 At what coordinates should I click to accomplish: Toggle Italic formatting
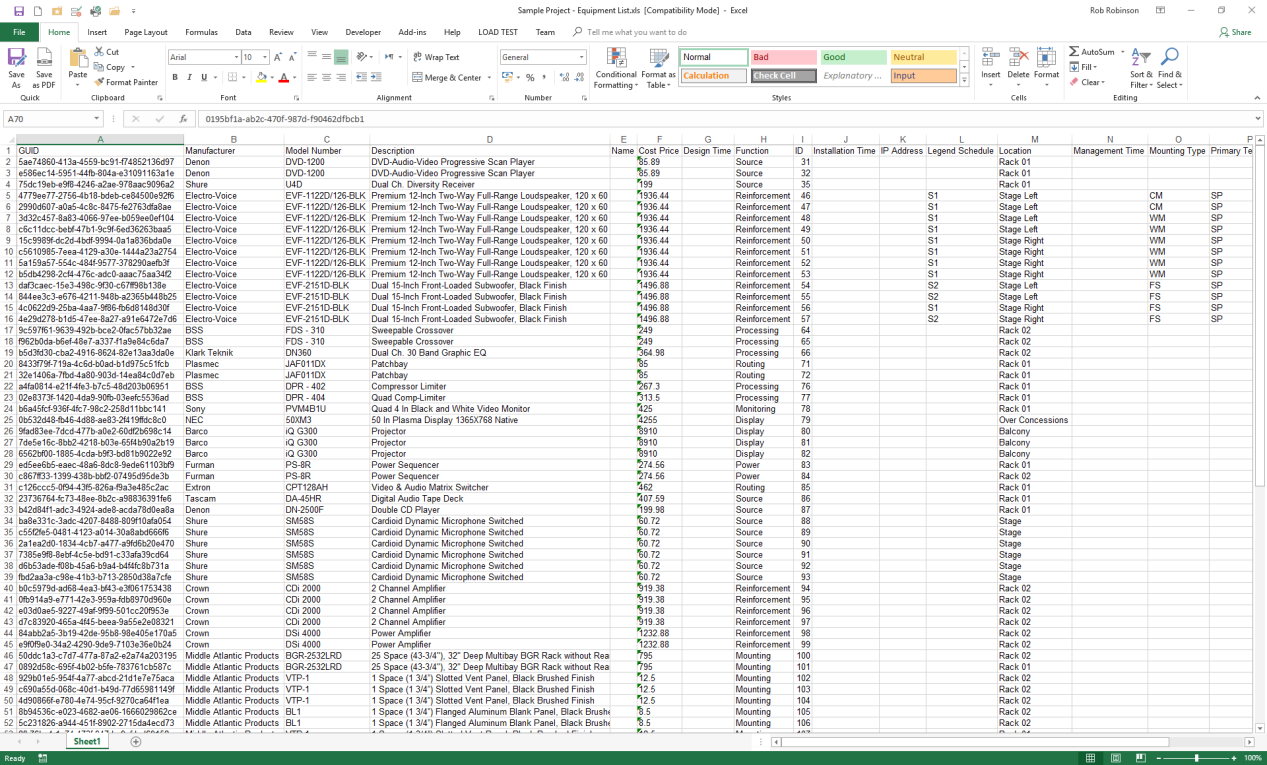coord(189,77)
